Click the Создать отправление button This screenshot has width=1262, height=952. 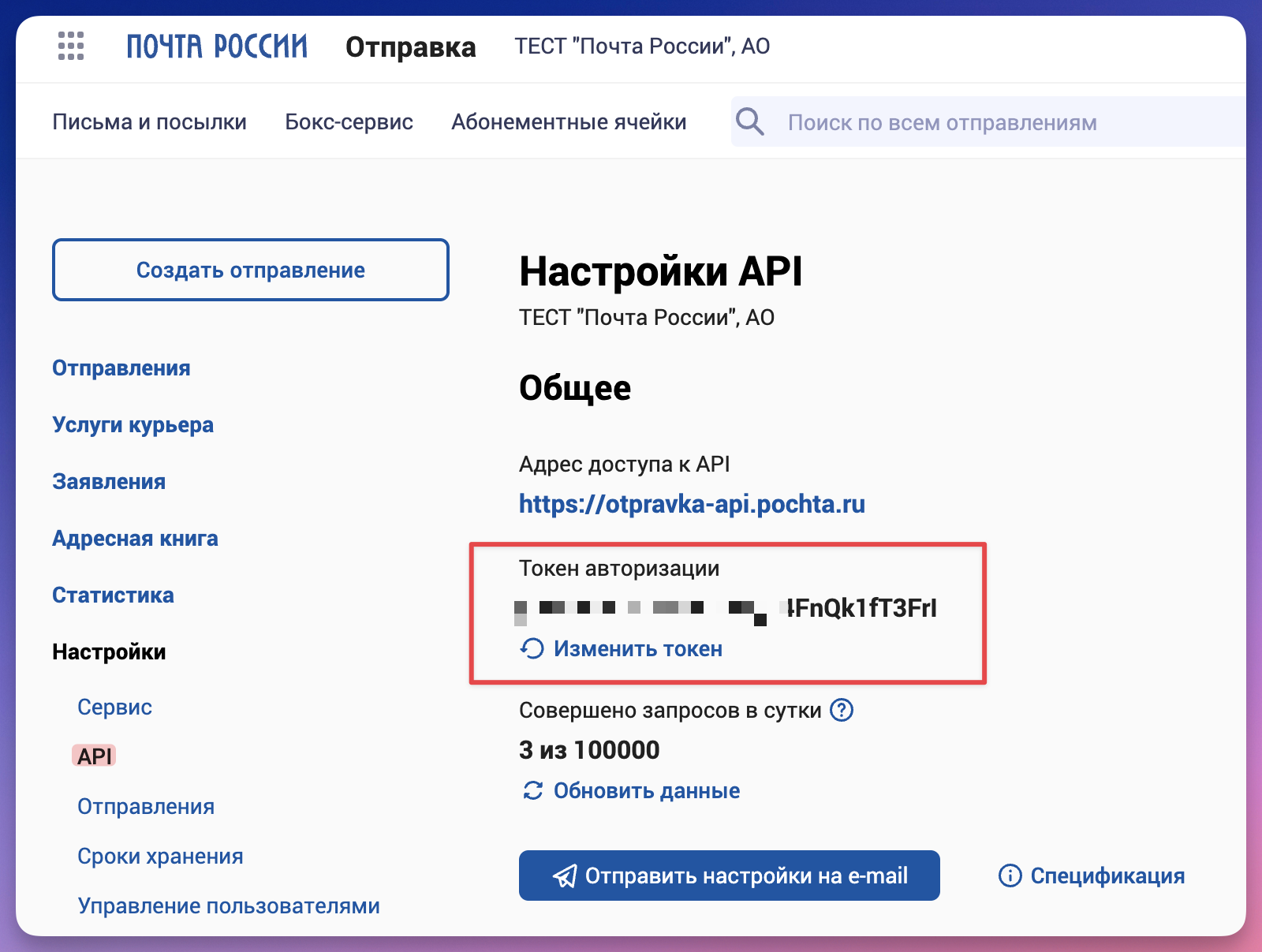point(251,270)
